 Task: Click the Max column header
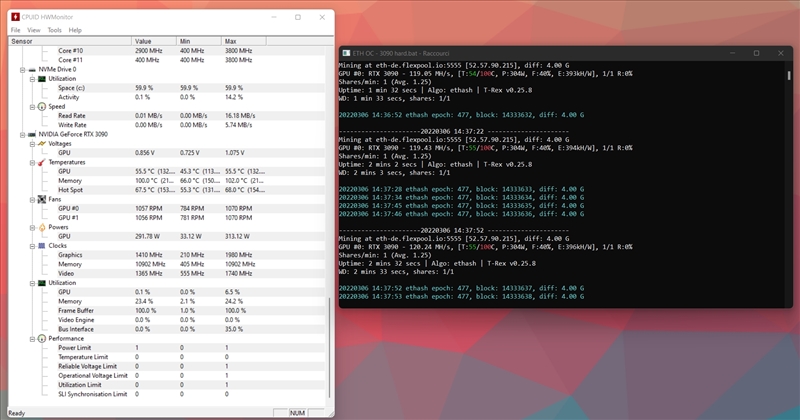tap(243, 41)
